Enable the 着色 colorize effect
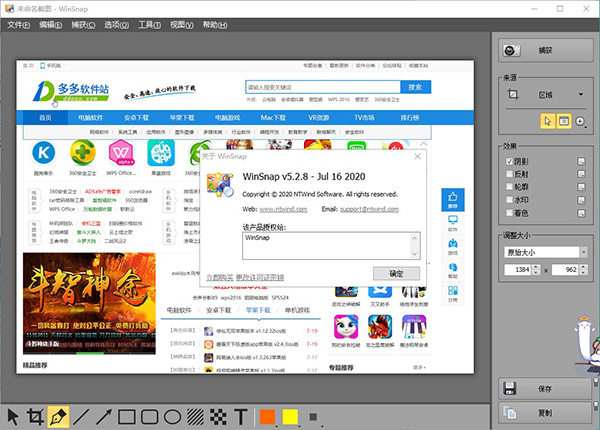600x430 pixels. 509,213
